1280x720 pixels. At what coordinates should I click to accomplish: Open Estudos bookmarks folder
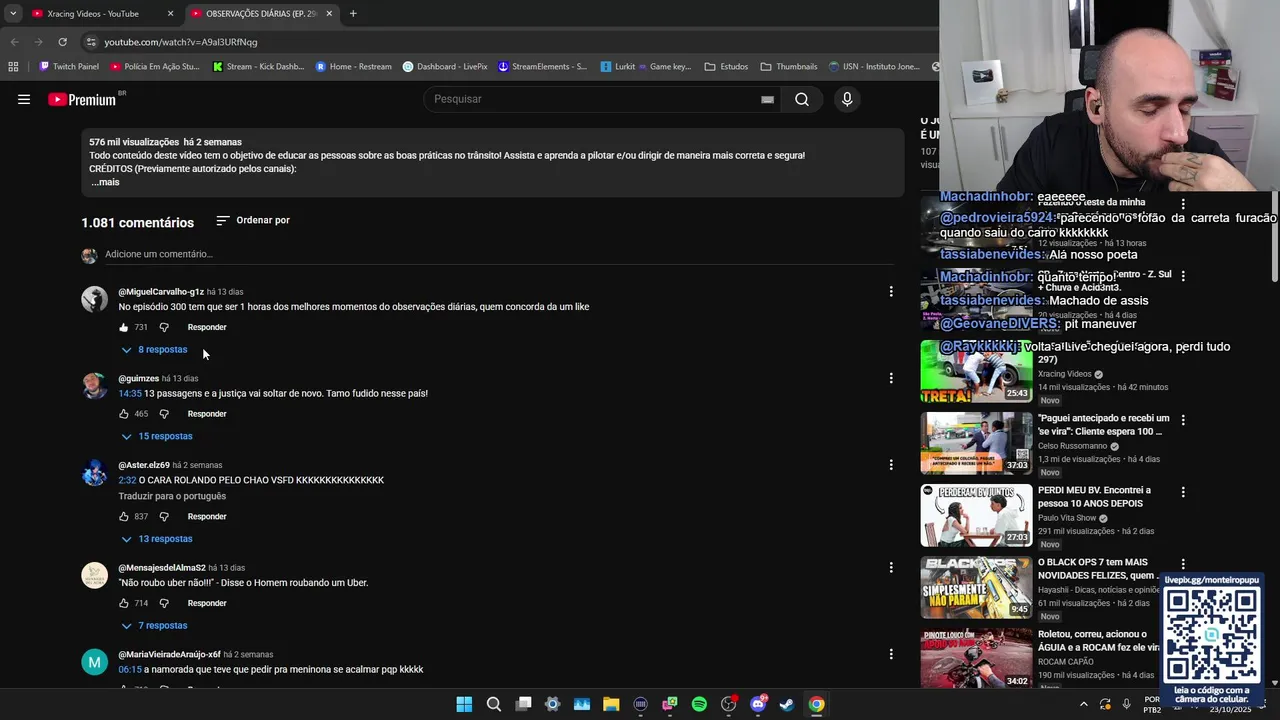(726, 67)
